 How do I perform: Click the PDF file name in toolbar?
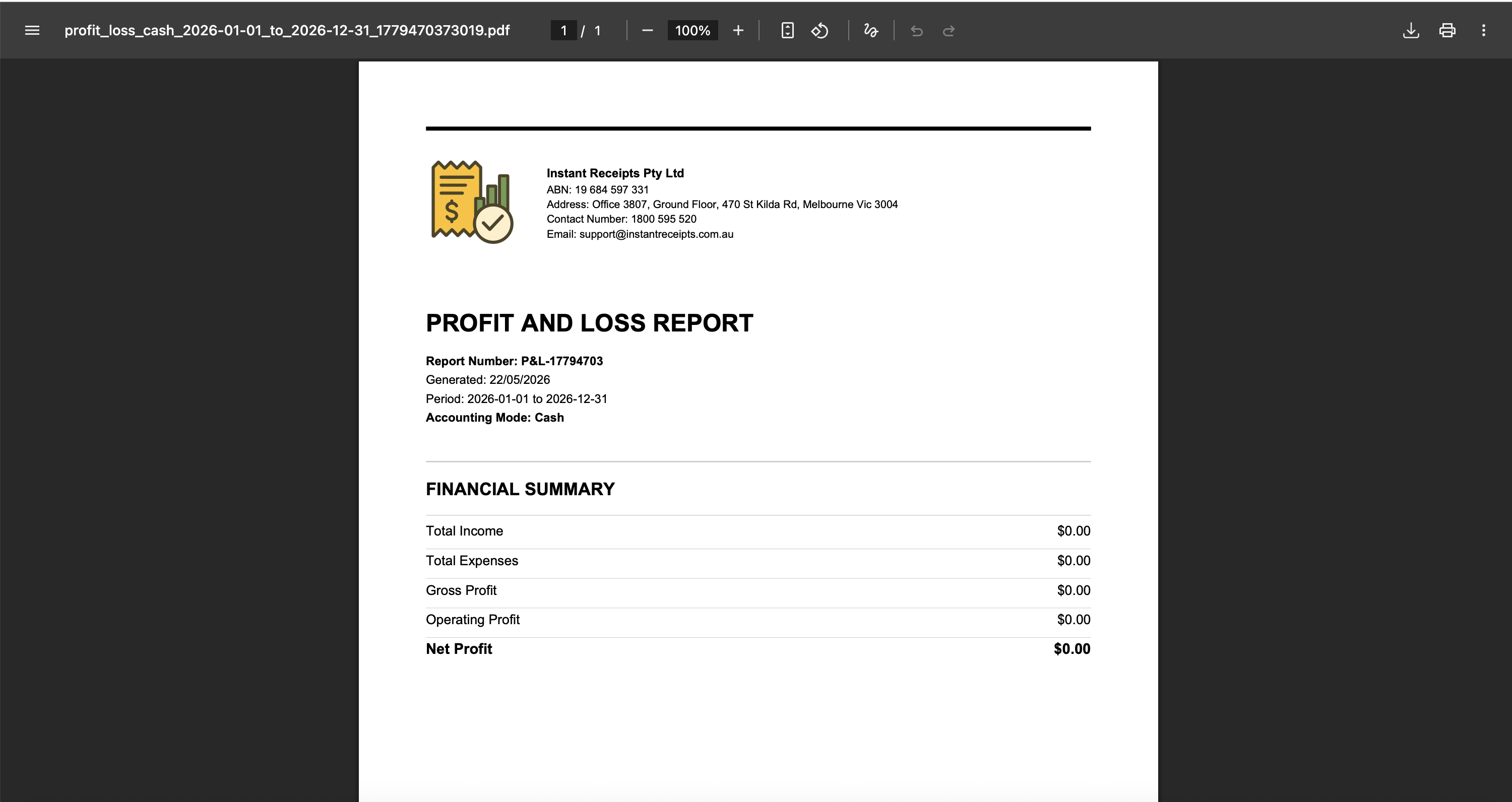(x=287, y=31)
